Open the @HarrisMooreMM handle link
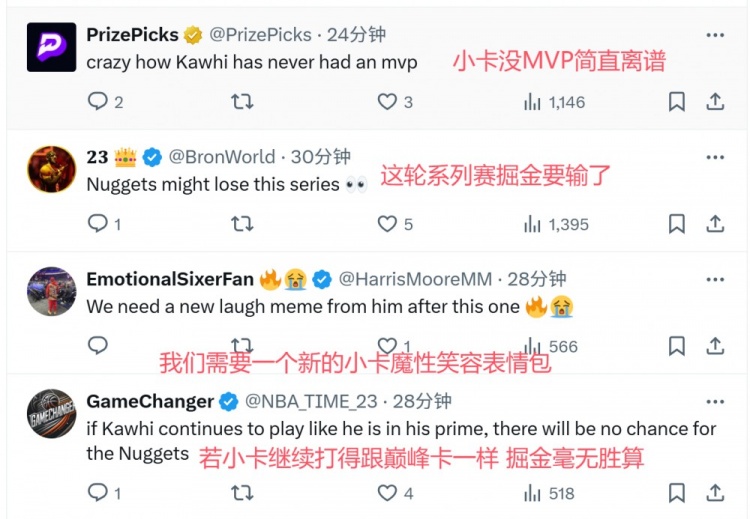This screenshot has height=519, width=750. [x=415, y=279]
